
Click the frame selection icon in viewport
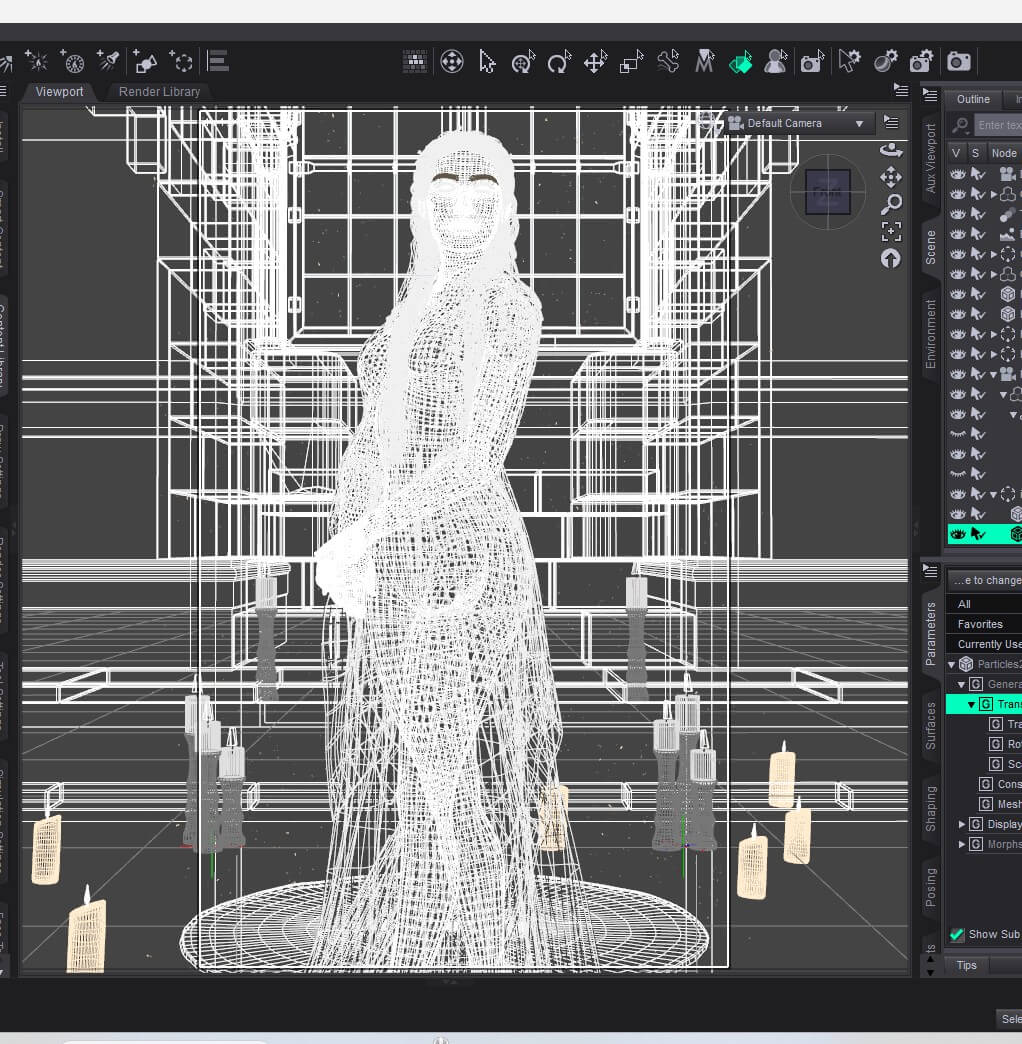[x=891, y=231]
